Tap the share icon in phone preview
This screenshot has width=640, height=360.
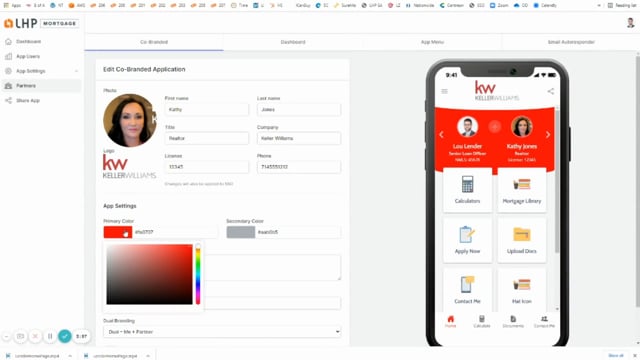pyautogui.click(x=551, y=91)
